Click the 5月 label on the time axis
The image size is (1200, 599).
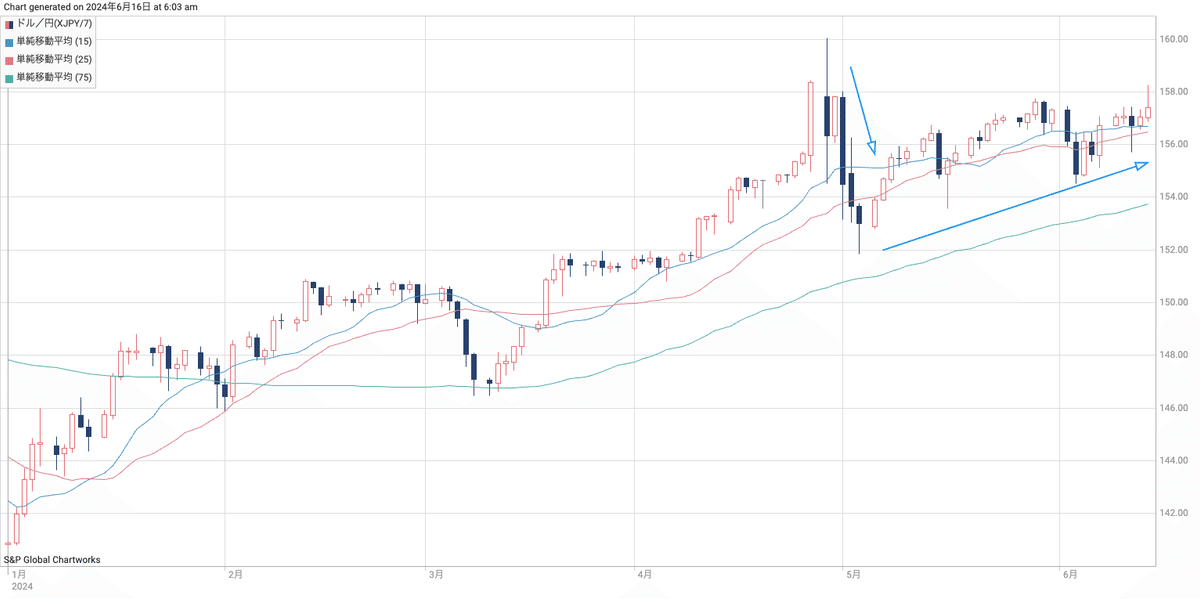853,575
